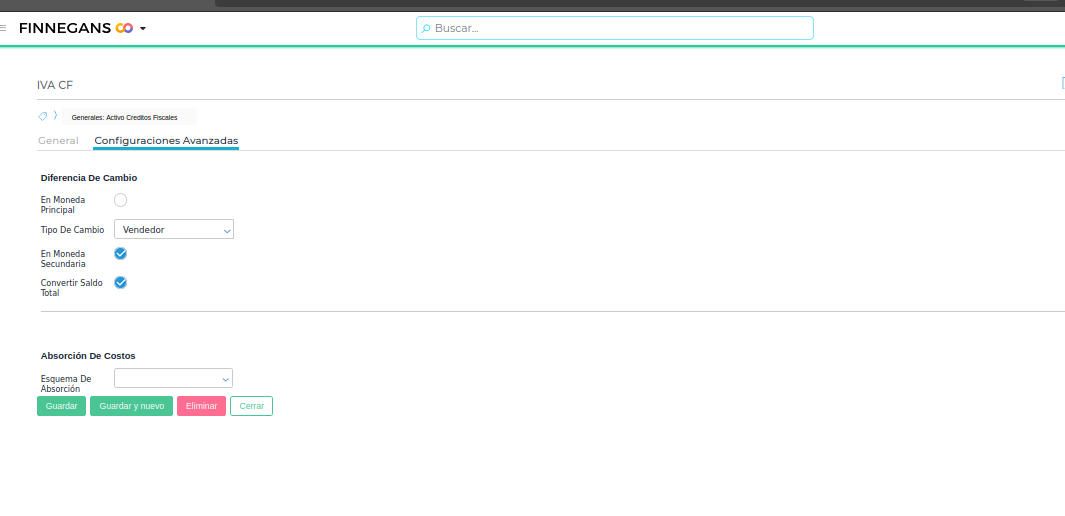Uncheck the En Moneda Secundaria checkbox
1065x516 pixels.
pos(121,254)
